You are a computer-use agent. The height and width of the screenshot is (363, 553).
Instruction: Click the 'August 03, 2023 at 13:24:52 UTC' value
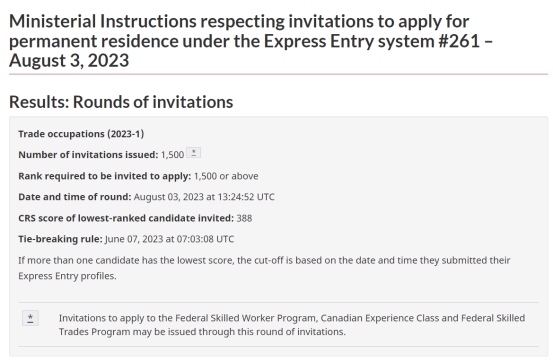click(204, 197)
